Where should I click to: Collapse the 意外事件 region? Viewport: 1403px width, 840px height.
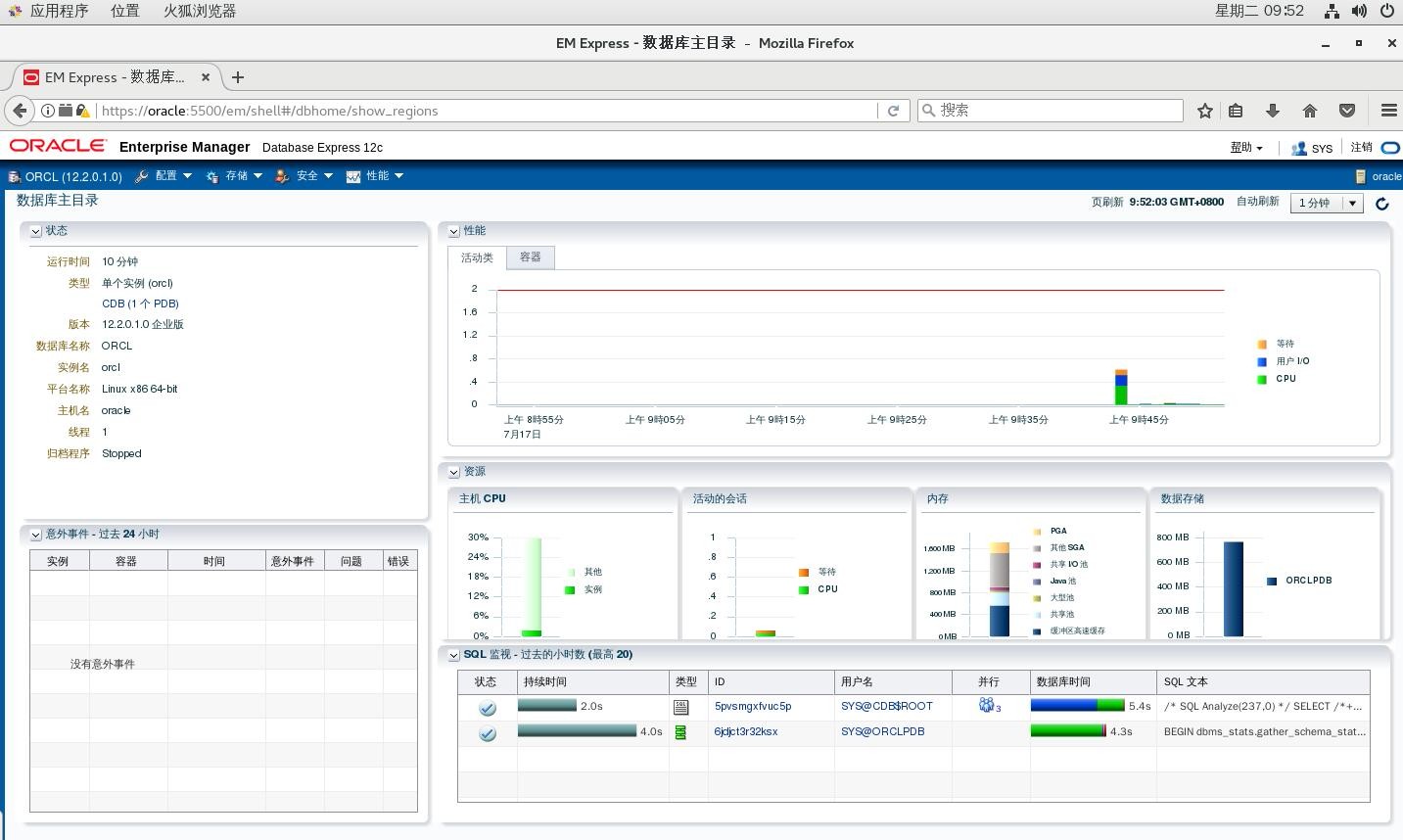tap(35, 535)
